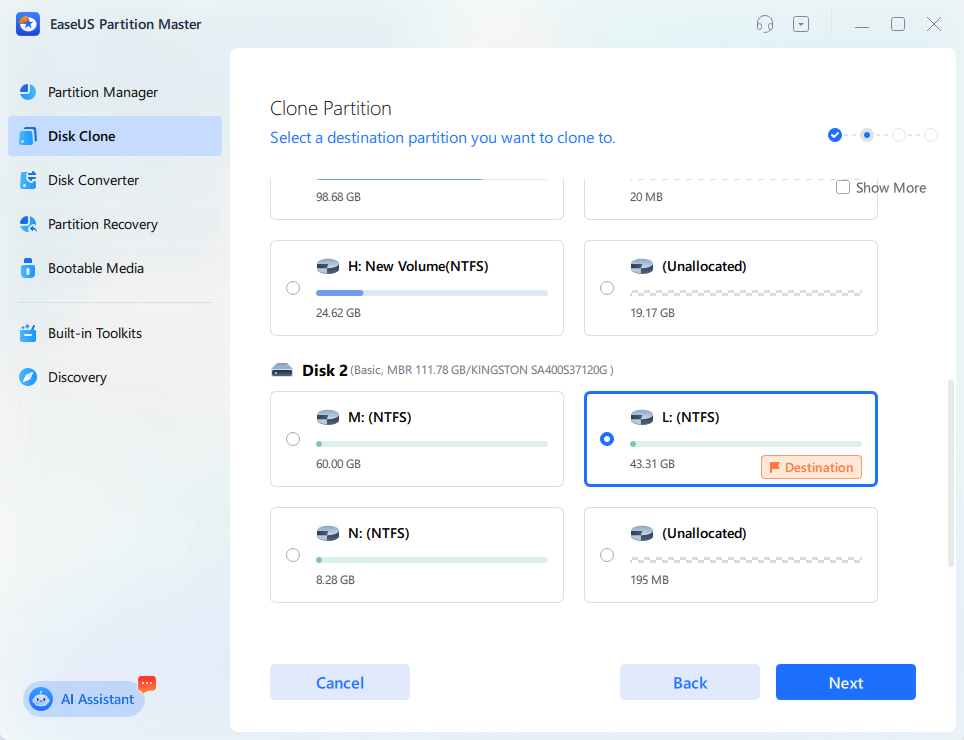Go to Disk Converter section
Viewport: 964px width, 740px height.
[x=115, y=180]
